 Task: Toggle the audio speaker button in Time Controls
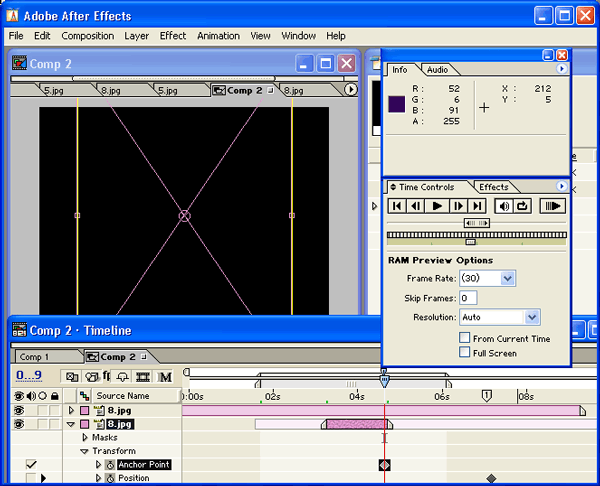pos(504,206)
